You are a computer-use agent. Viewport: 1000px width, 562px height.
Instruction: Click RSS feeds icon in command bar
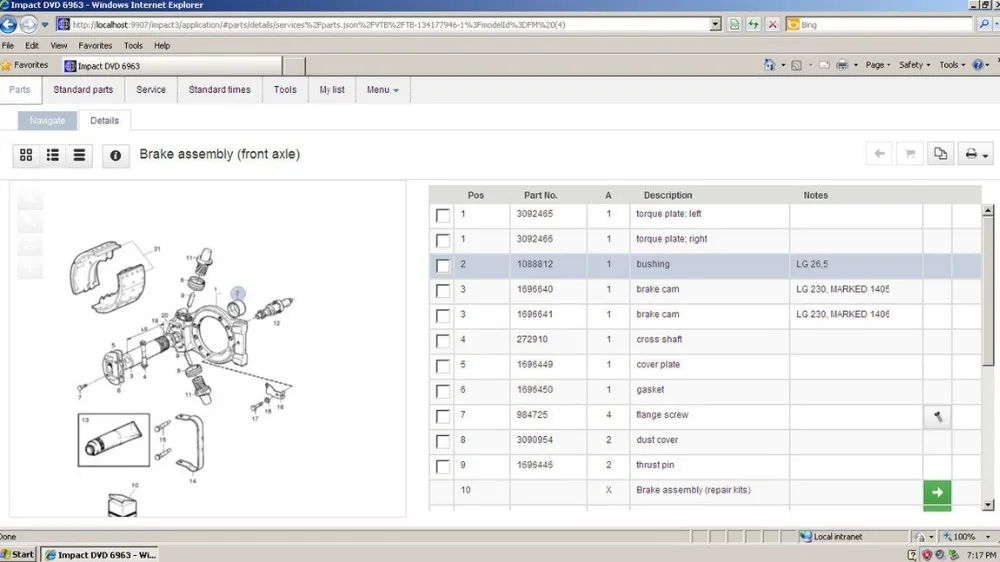[x=796, y=65]
